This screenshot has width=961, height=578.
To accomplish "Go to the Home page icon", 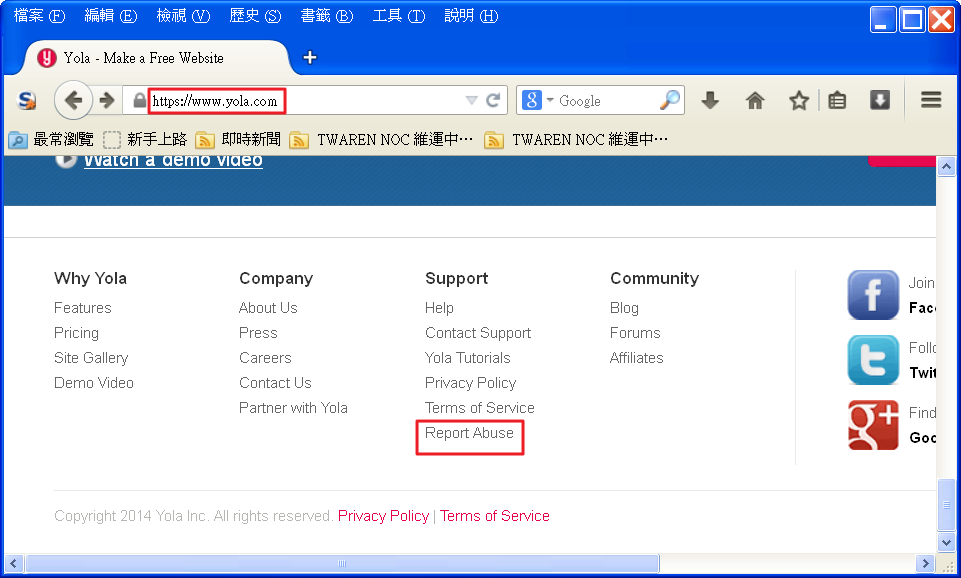I will point(755,100).
